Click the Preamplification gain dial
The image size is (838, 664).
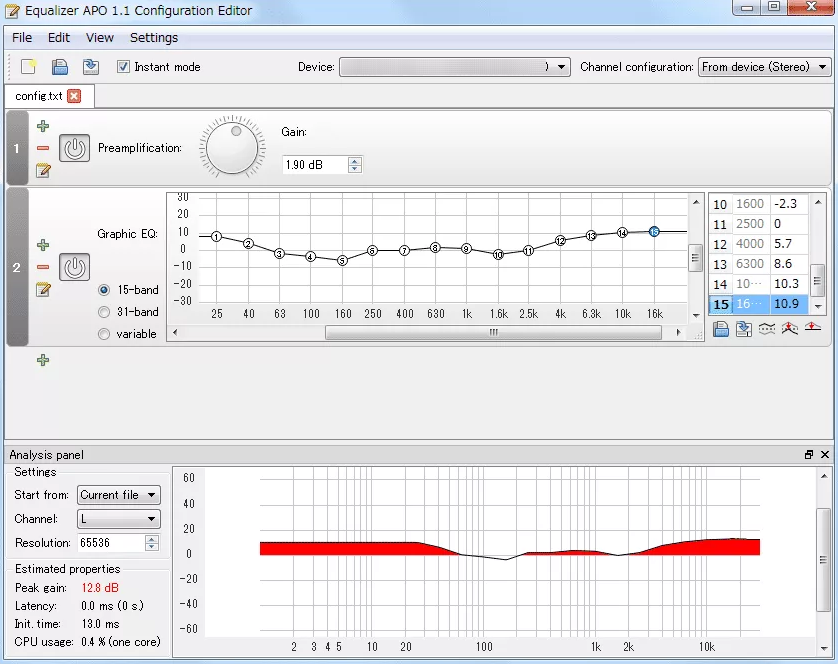(234, 148)
